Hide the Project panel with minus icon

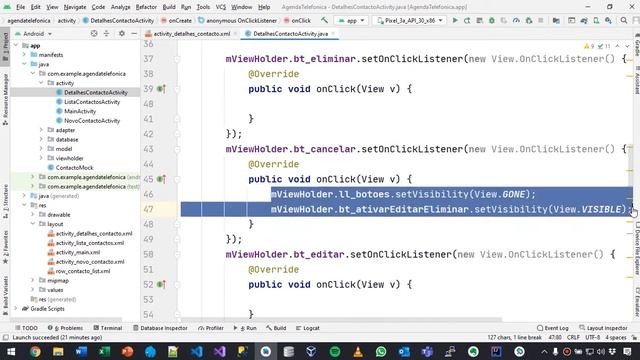(x=134, y=33)
